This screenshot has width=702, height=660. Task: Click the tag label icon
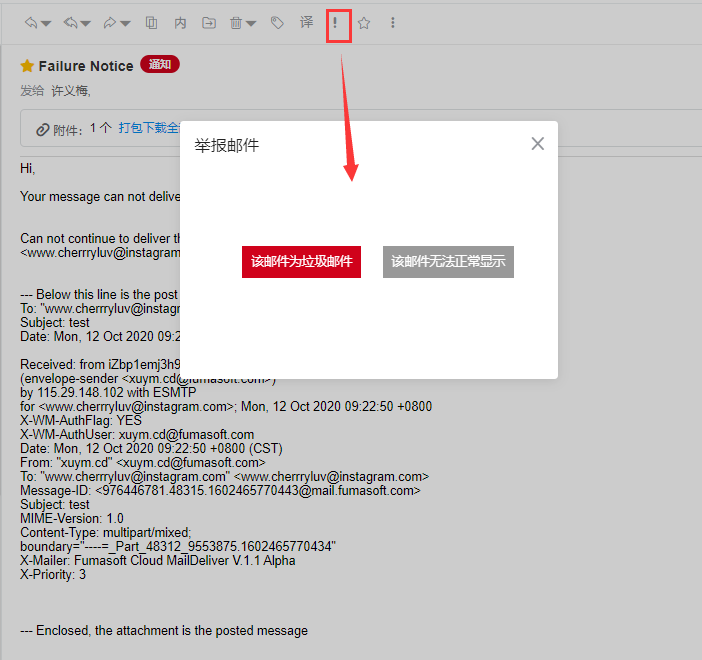pos(278,23)
